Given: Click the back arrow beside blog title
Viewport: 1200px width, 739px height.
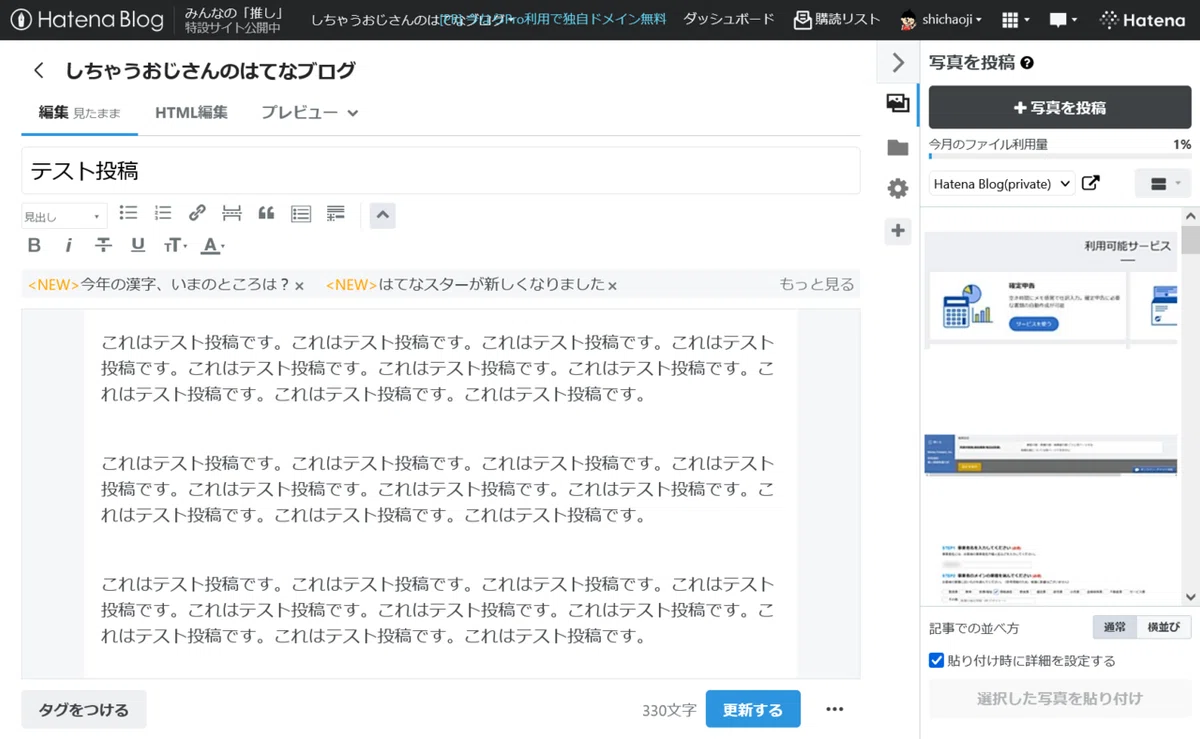Looking at the screenshot, I should point(39,70).
